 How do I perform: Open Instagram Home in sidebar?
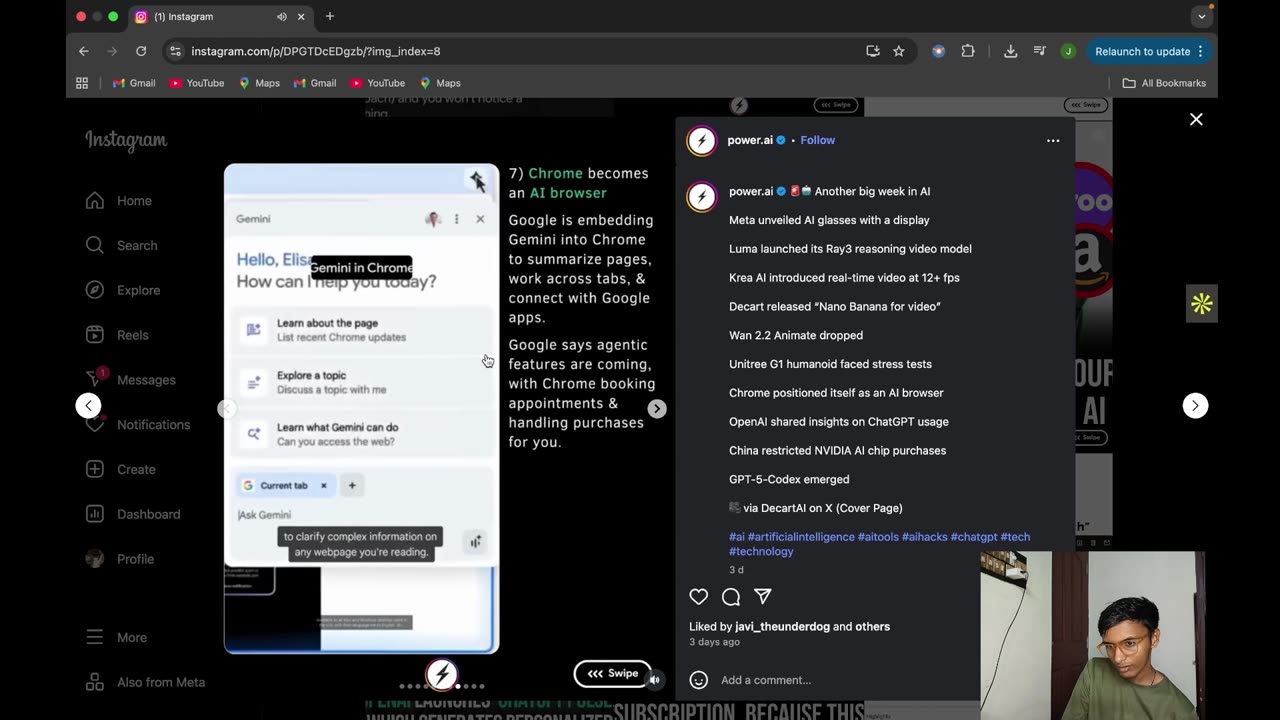pyautogui.click(x=118, y=201)
